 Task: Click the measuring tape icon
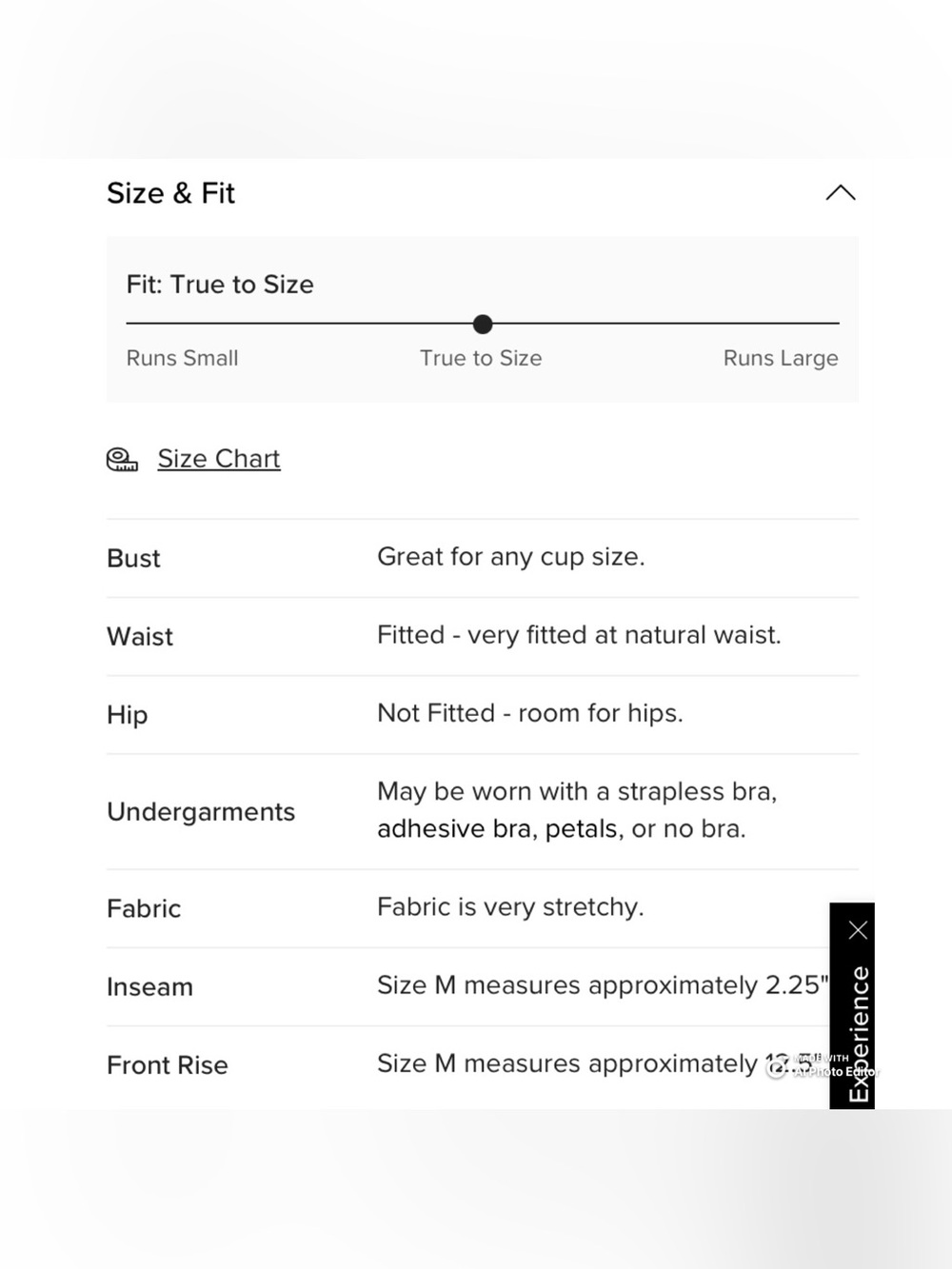tap(122, 460)
